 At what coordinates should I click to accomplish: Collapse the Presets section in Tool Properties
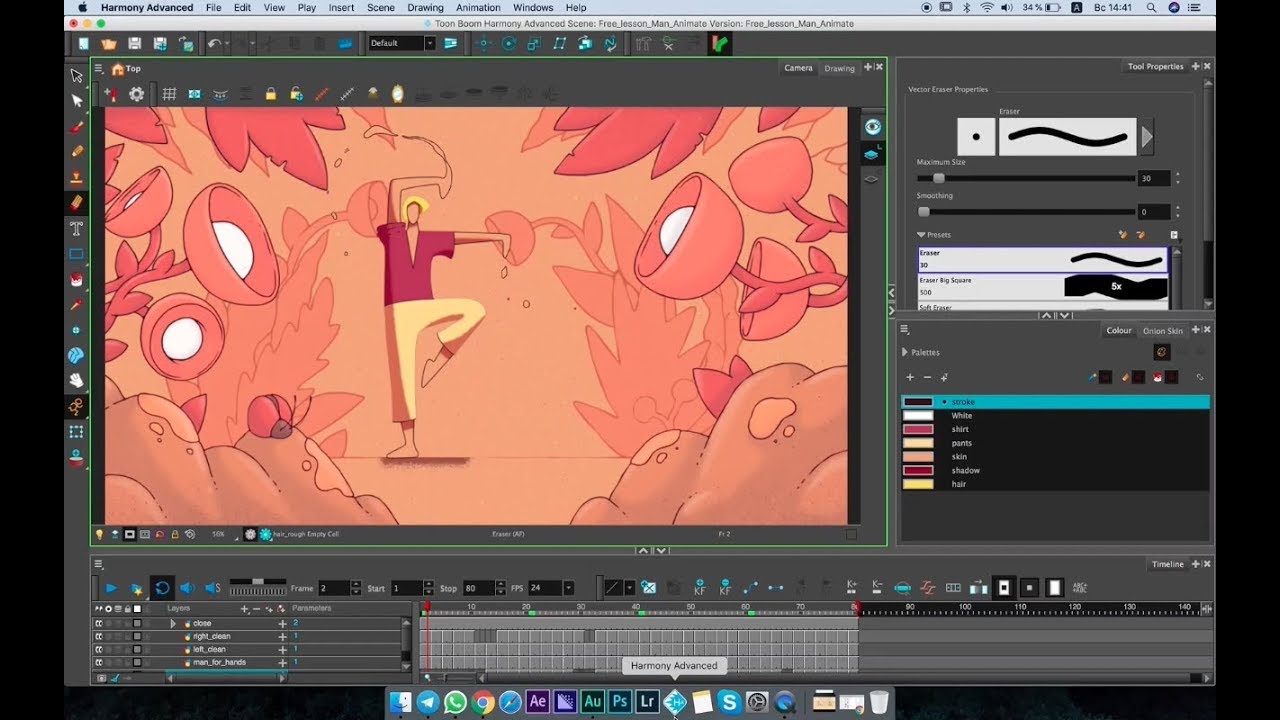point(921,235)
